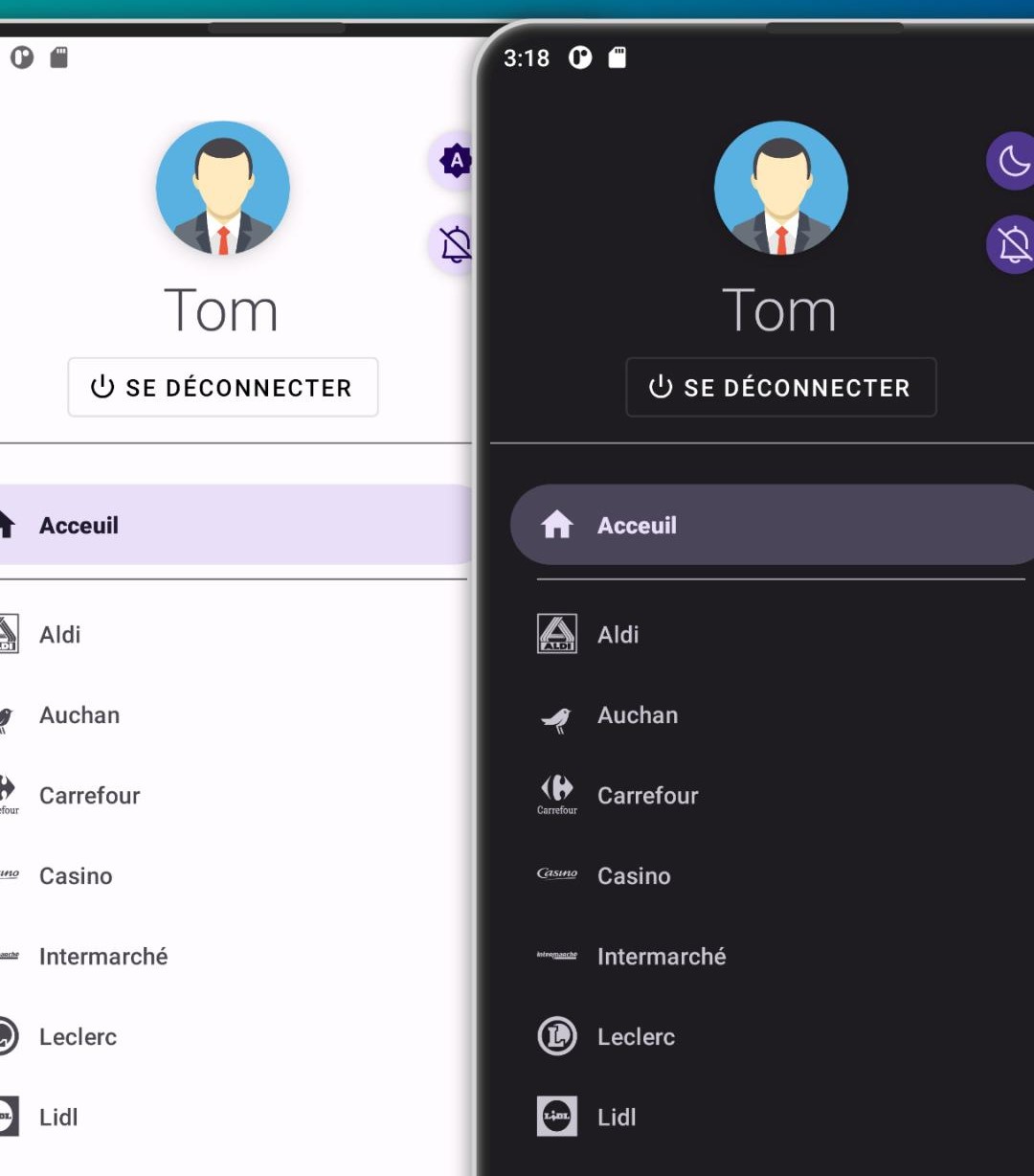Open Acceuil menu item in light drawer

point(234,525)
